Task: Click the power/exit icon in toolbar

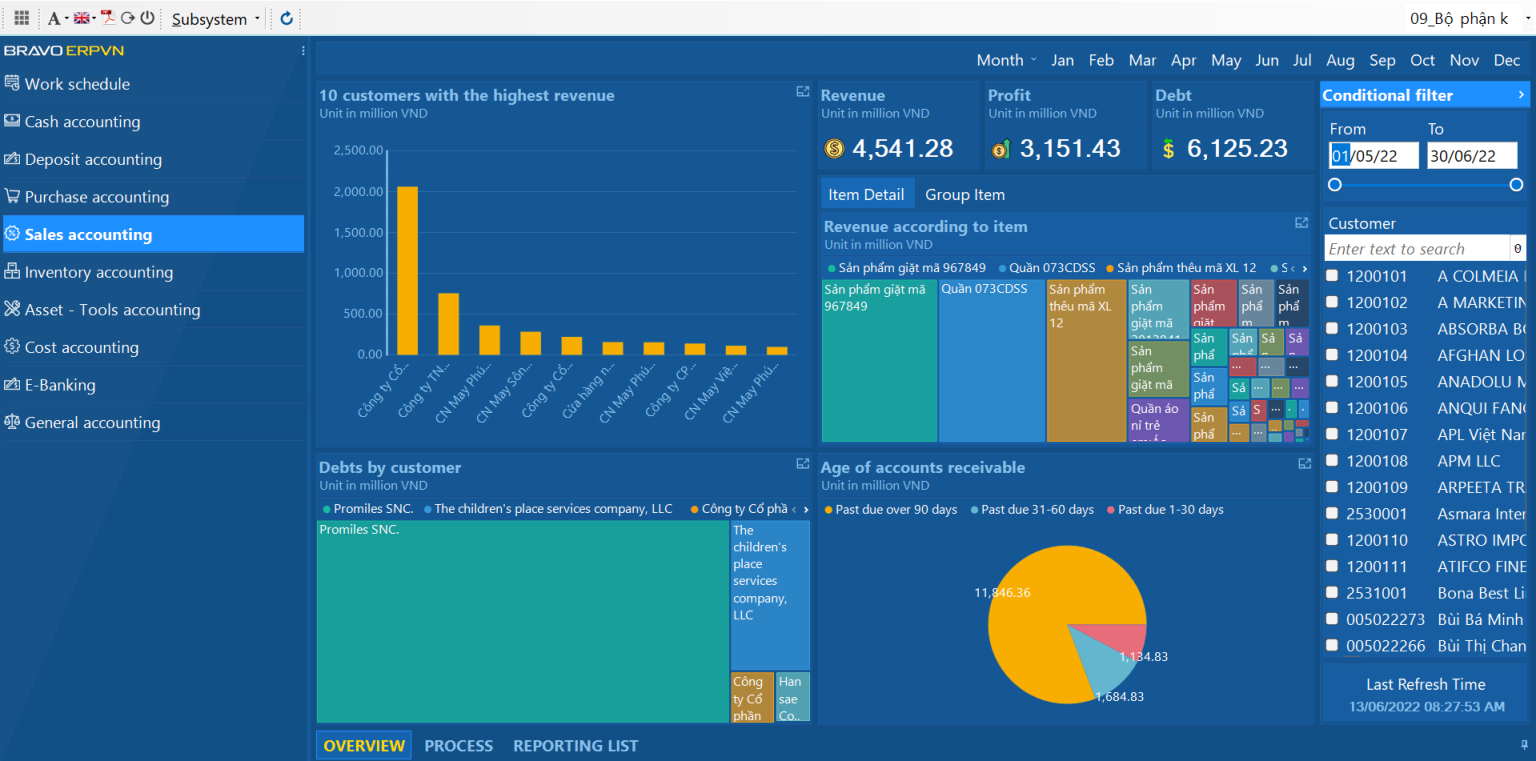Action: point(147,18)
